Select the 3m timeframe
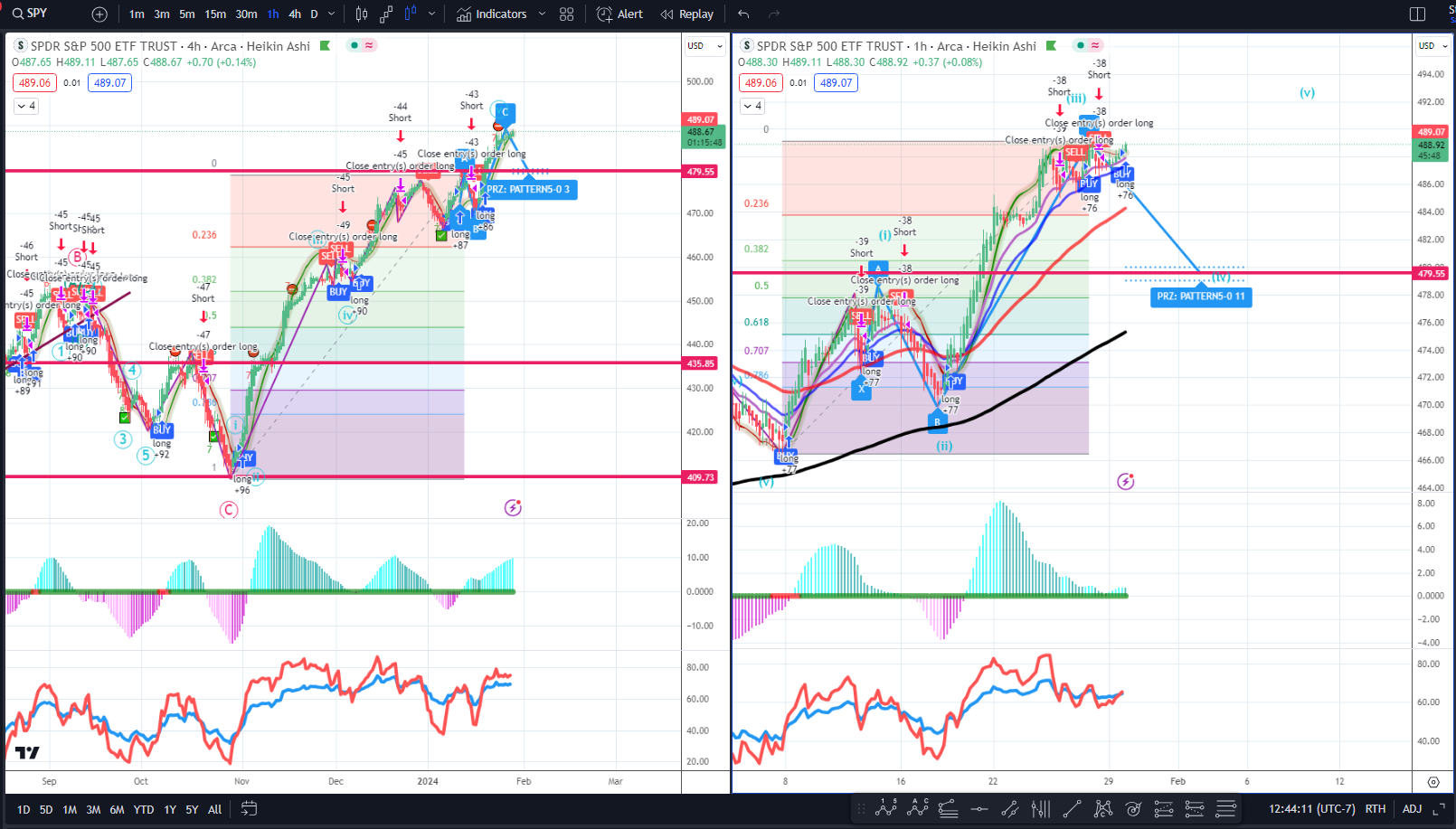Image resolution: width=1456 pixels, height=829 pixels. point(162,14)
